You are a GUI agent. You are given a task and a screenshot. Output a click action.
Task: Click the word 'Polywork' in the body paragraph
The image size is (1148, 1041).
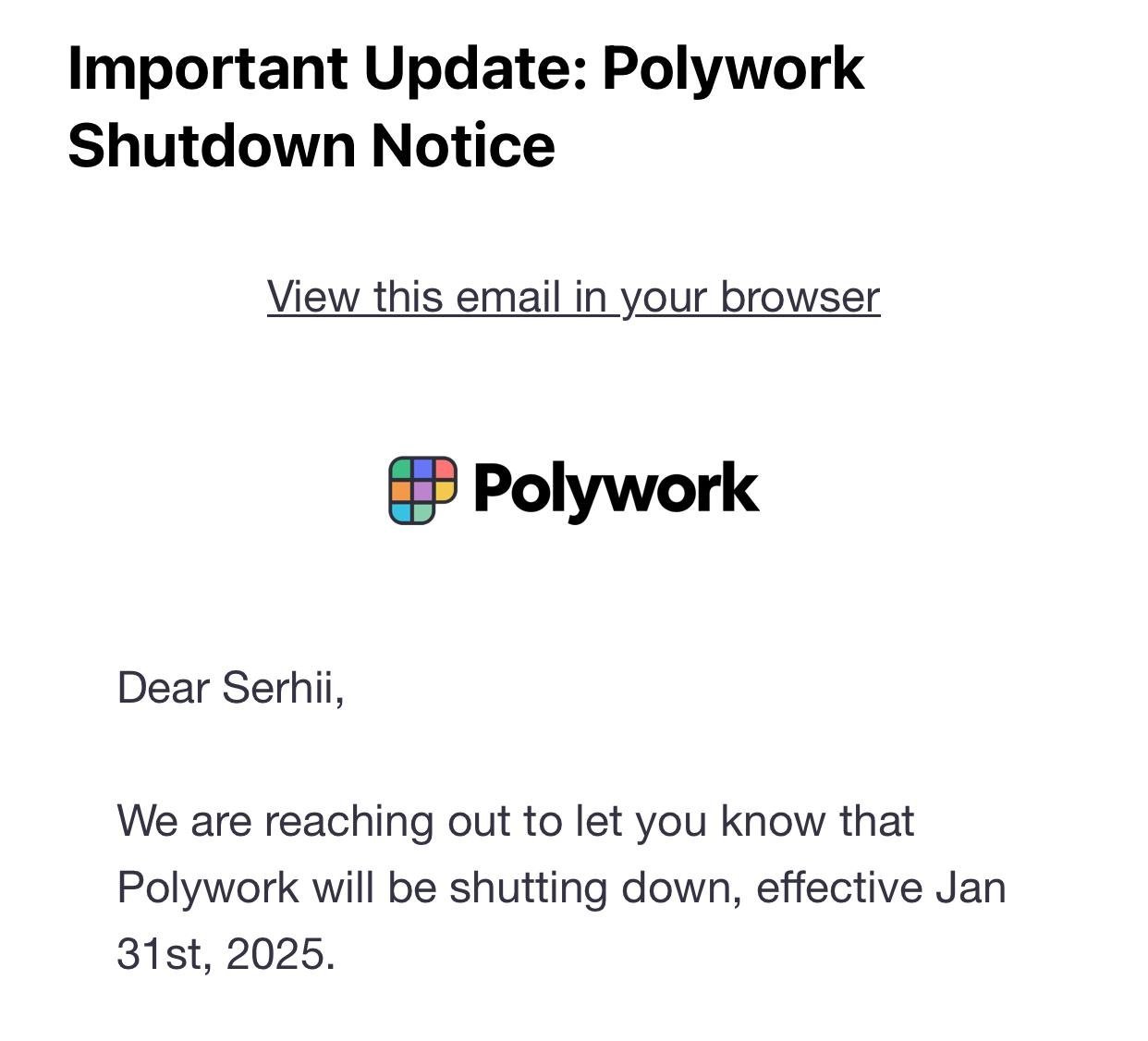[x=208, y=888]
